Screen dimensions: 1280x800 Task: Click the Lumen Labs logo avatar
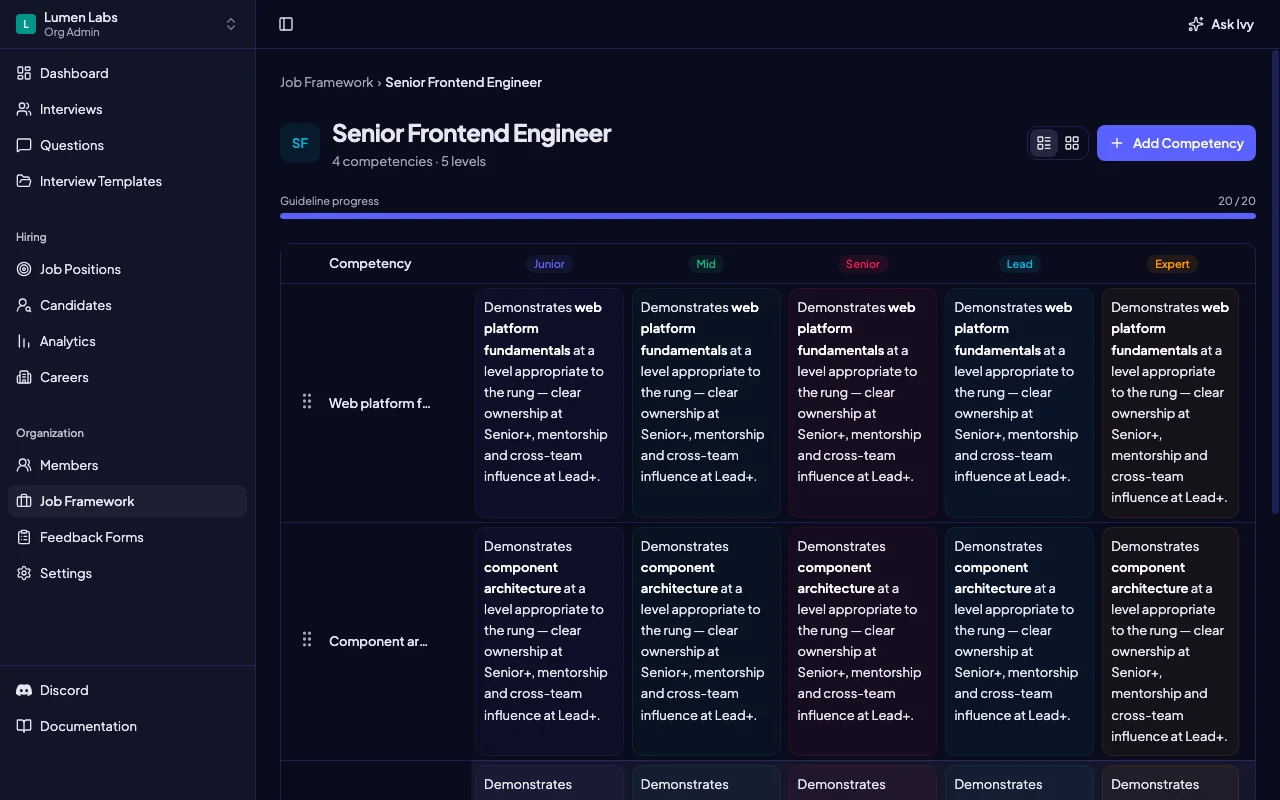(26, 24)
